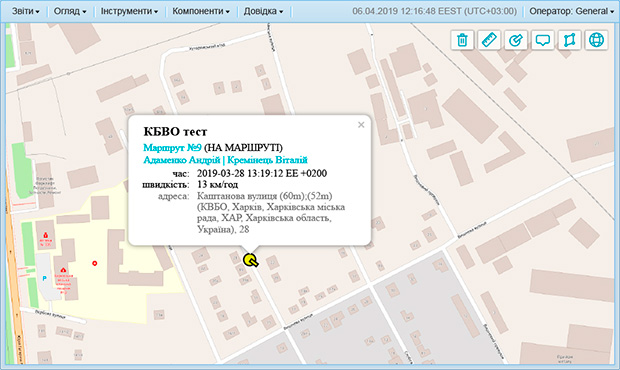Open the Маршрут №9 link
This screenshot has height=370, width=620.
point(172,148)
